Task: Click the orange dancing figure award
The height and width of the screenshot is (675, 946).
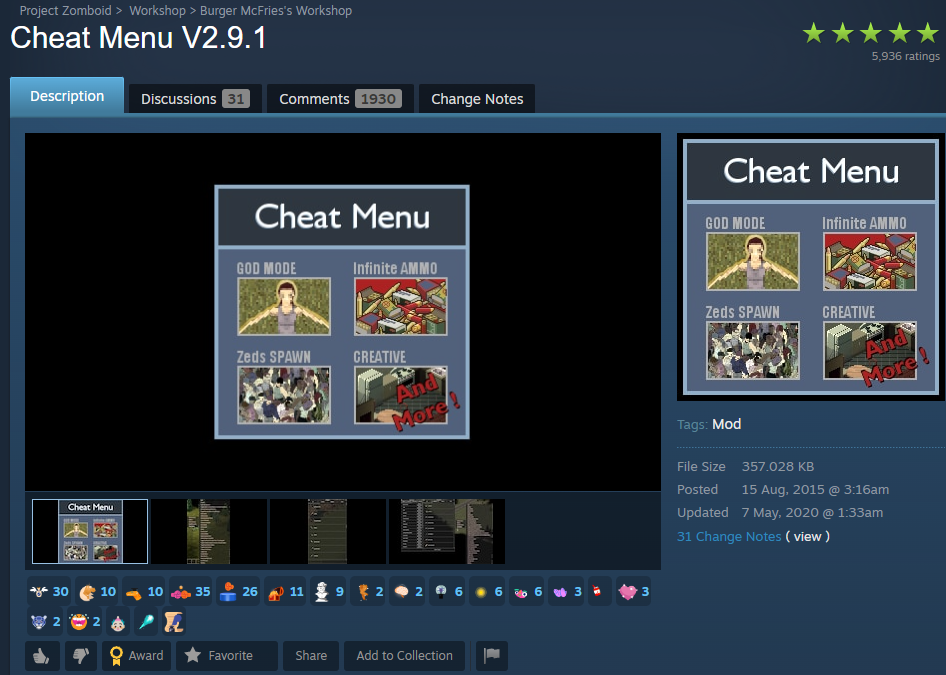Action: 369,592
